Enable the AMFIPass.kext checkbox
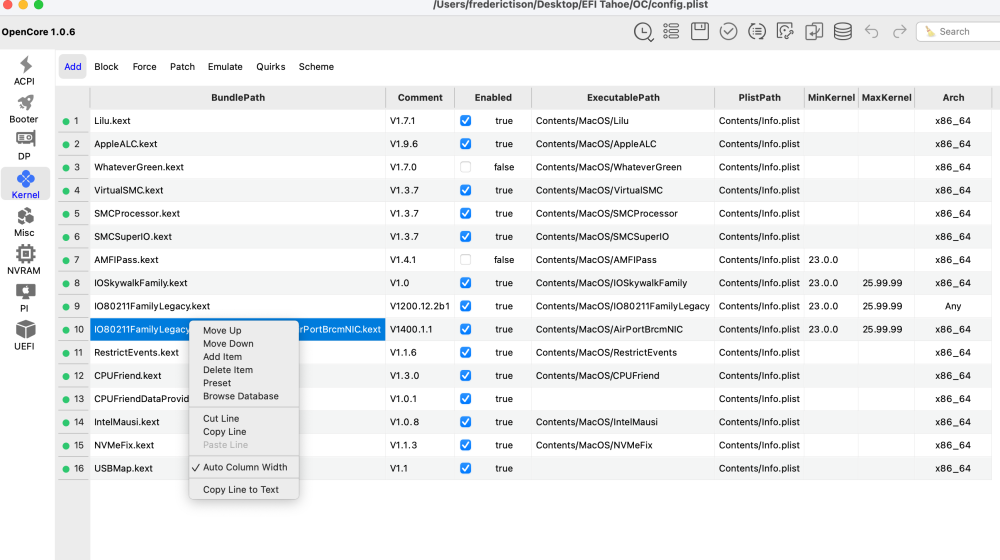Screen dimensions: 1000x560 pos(466,260)
